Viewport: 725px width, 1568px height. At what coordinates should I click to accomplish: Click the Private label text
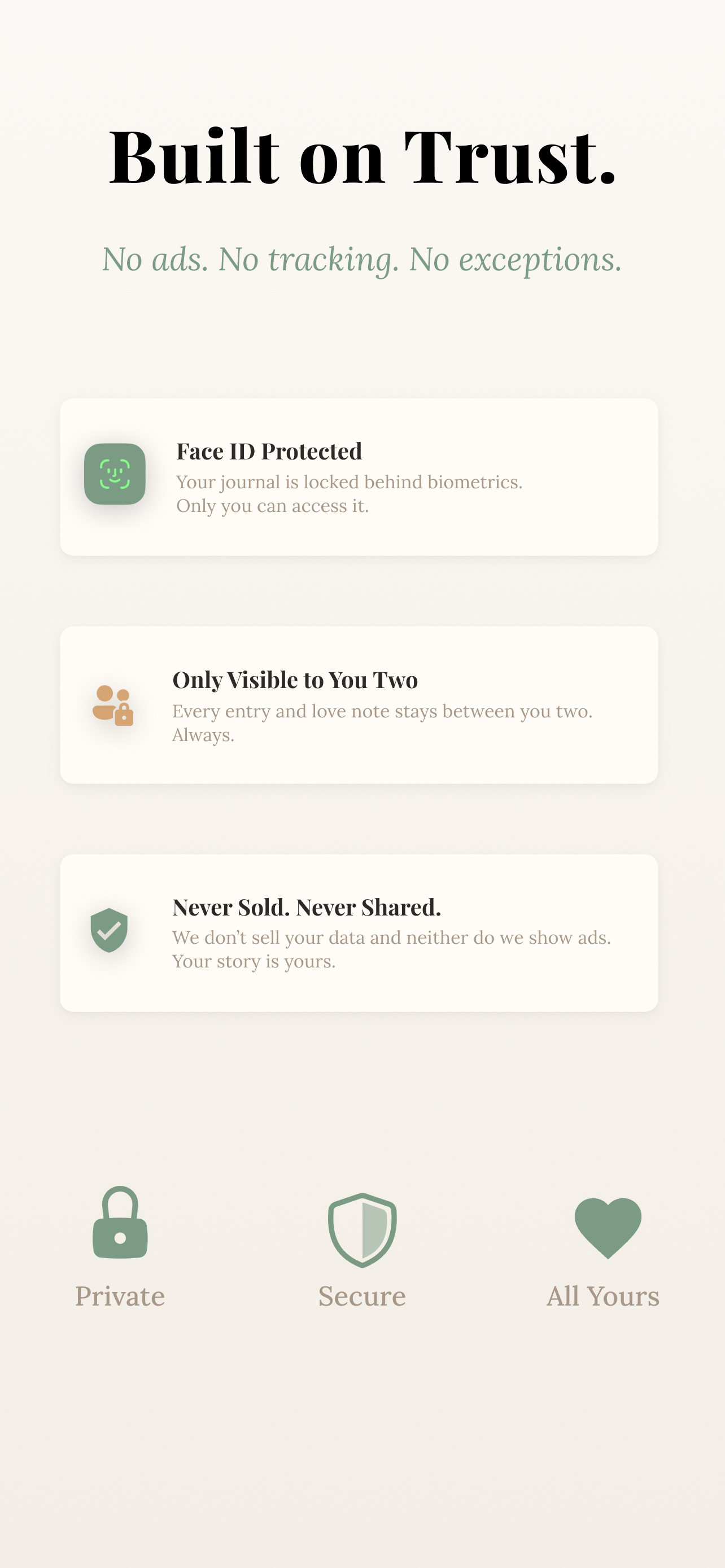[119, 1295]
